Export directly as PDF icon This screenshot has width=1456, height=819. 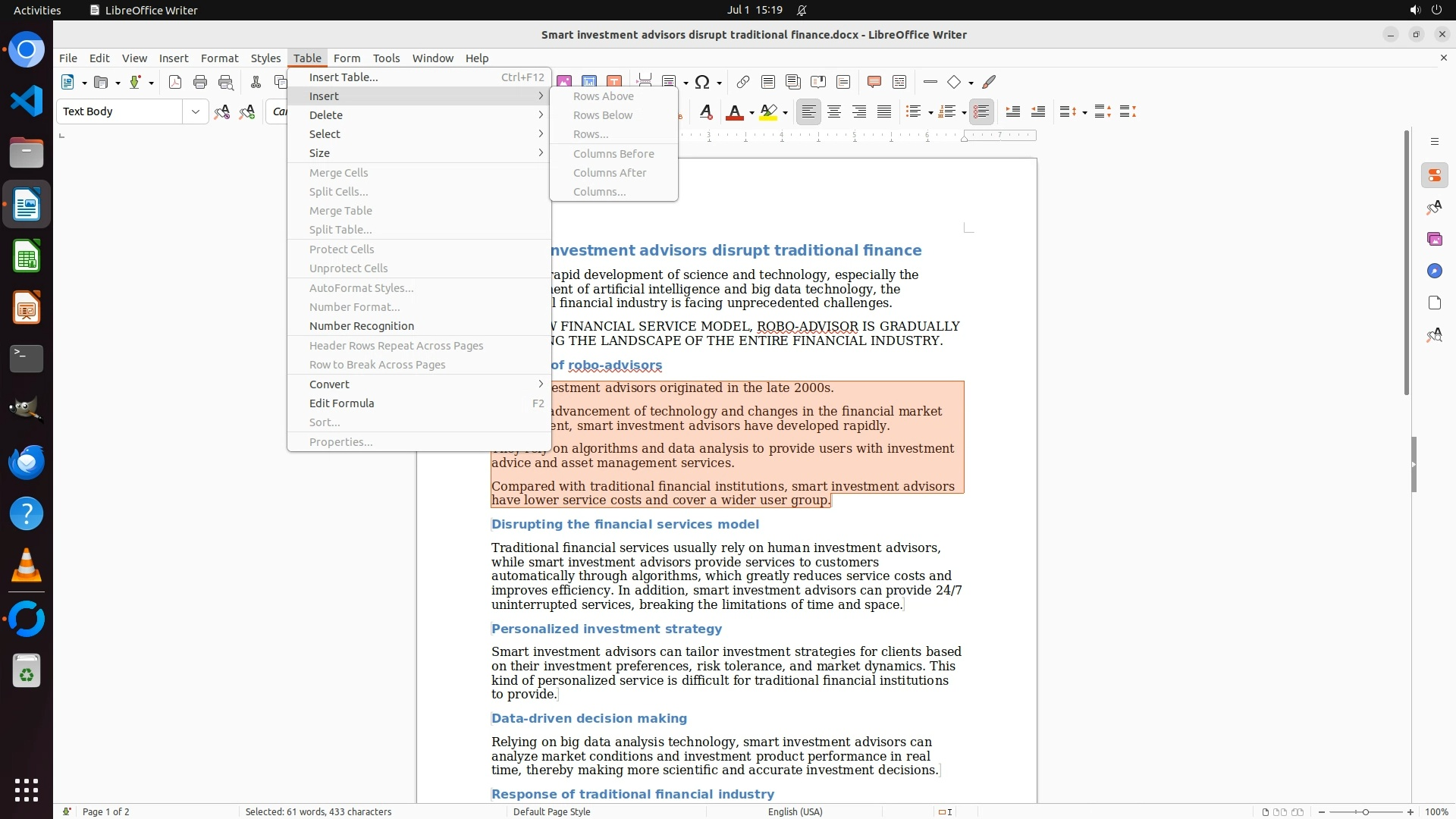175,82
